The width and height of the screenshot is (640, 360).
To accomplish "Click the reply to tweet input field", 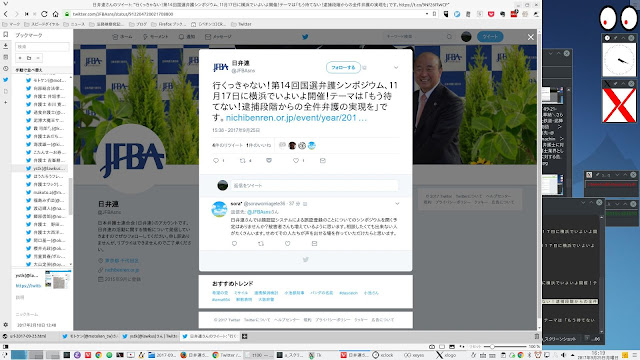I will tap(314, 185).
